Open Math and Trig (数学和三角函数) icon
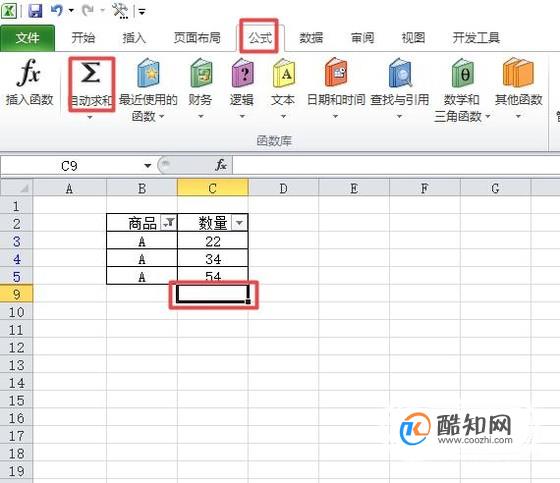The width and height of the screenshot is (560, 483). [x=462, y=73]
